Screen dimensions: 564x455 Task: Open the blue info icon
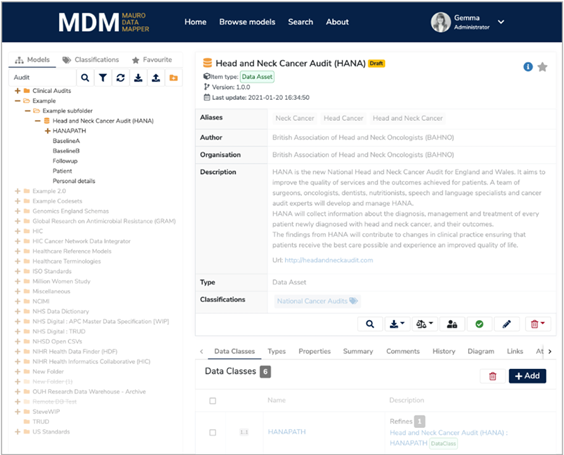(528, 67)
